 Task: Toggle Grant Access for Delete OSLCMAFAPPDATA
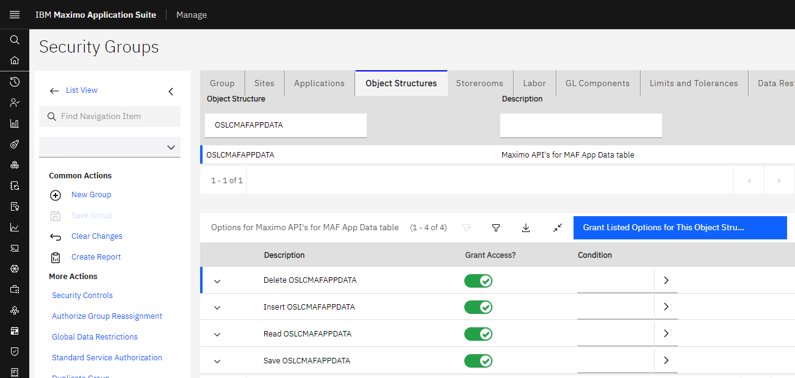[x=478, y=281]
